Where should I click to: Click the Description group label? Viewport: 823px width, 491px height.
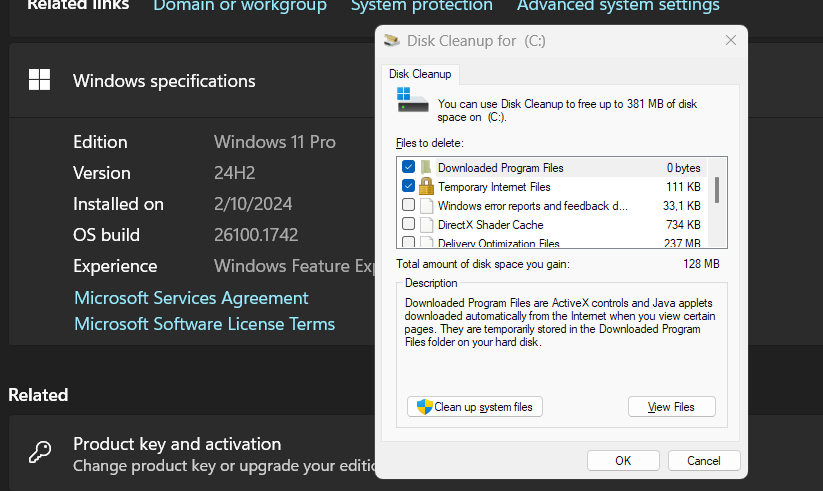(431, 283)
